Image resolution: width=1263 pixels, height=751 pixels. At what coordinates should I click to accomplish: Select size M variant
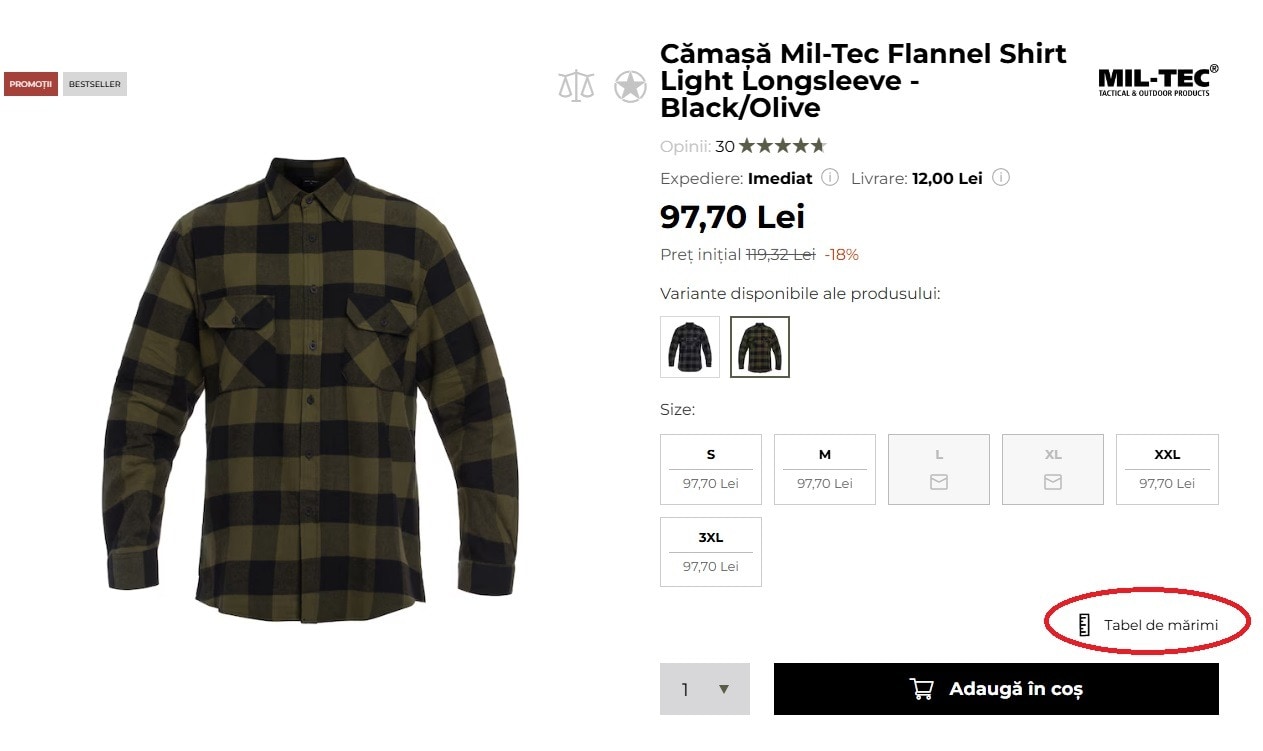(824, 468)
